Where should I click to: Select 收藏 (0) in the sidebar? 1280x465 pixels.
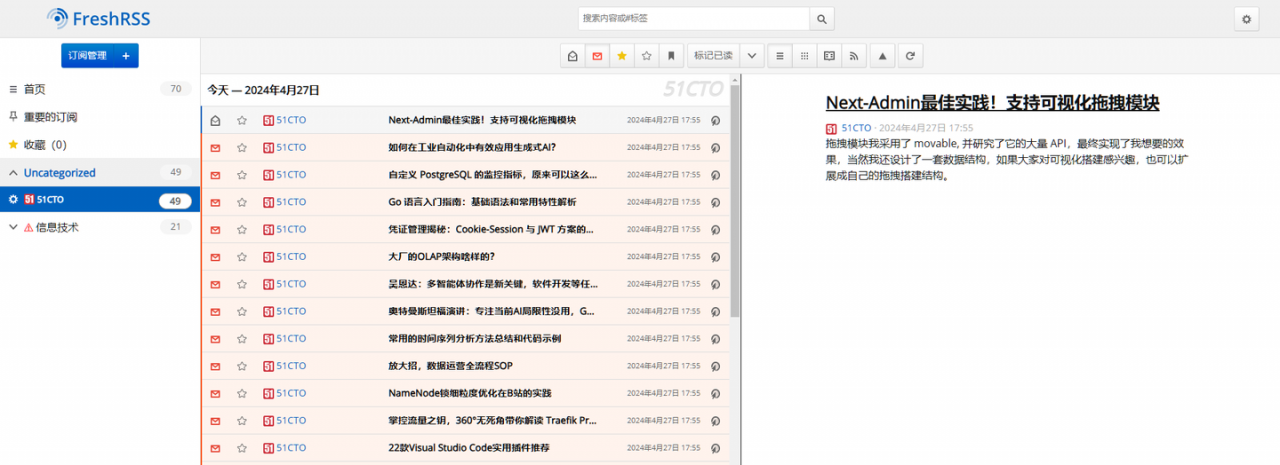(x=45, y=145)
